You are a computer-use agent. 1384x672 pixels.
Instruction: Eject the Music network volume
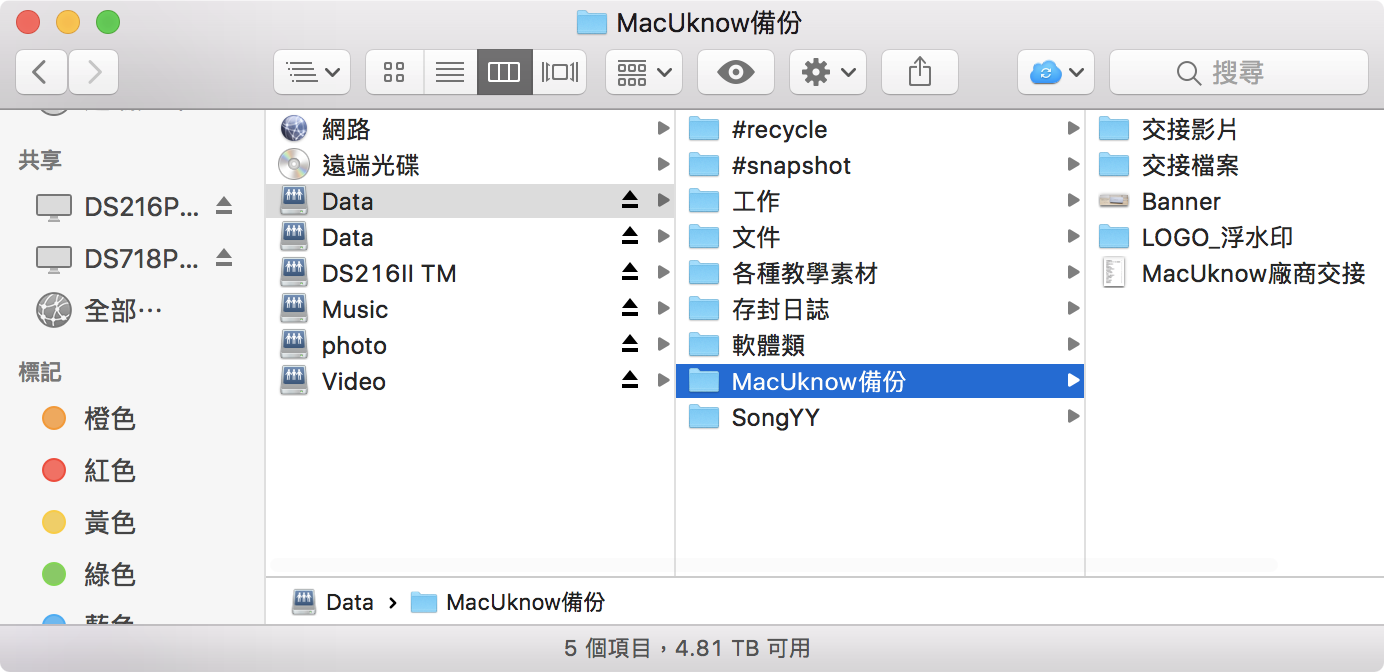pyautogui.click(x=629, y=310)
